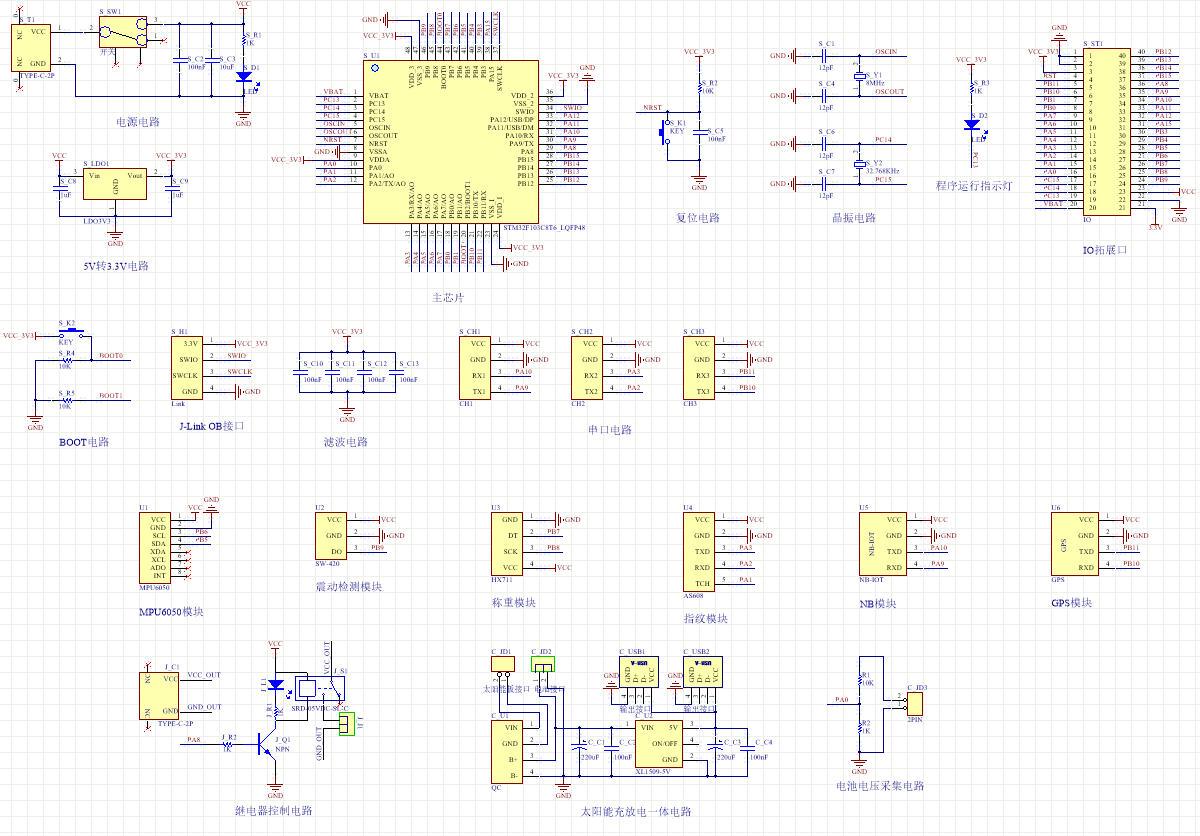Click the C_JD2 battery connector
The image size is (1200, 836).
(x=543, y=663)
